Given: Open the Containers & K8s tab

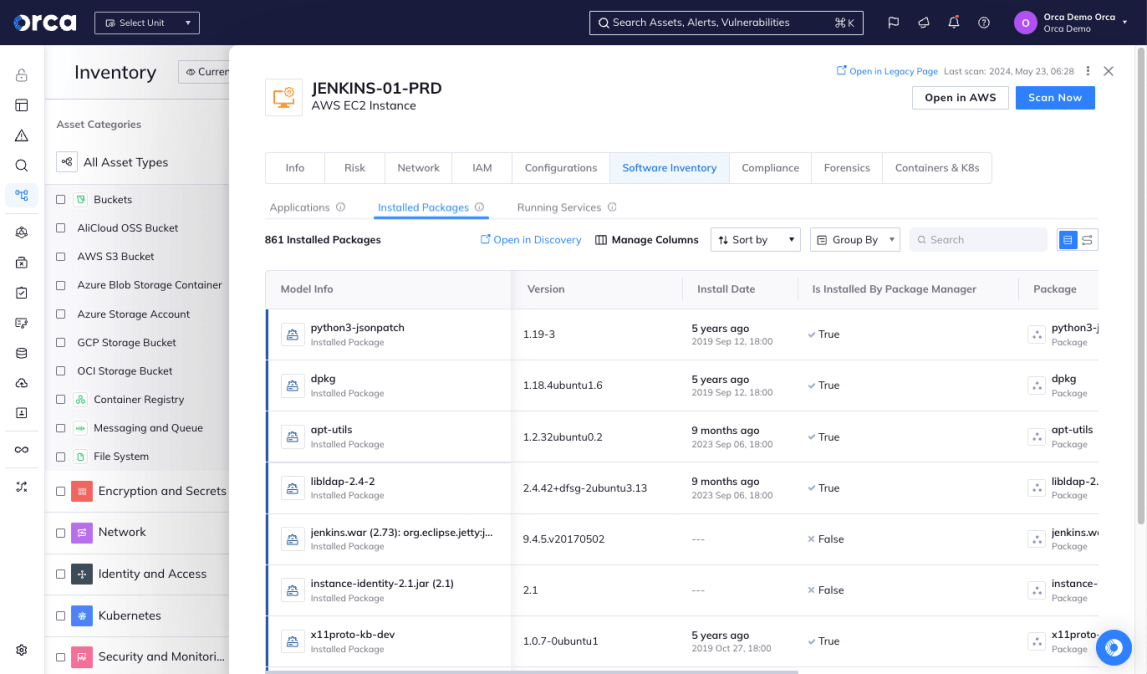Looking at the screenshot, I should point(937,168).
